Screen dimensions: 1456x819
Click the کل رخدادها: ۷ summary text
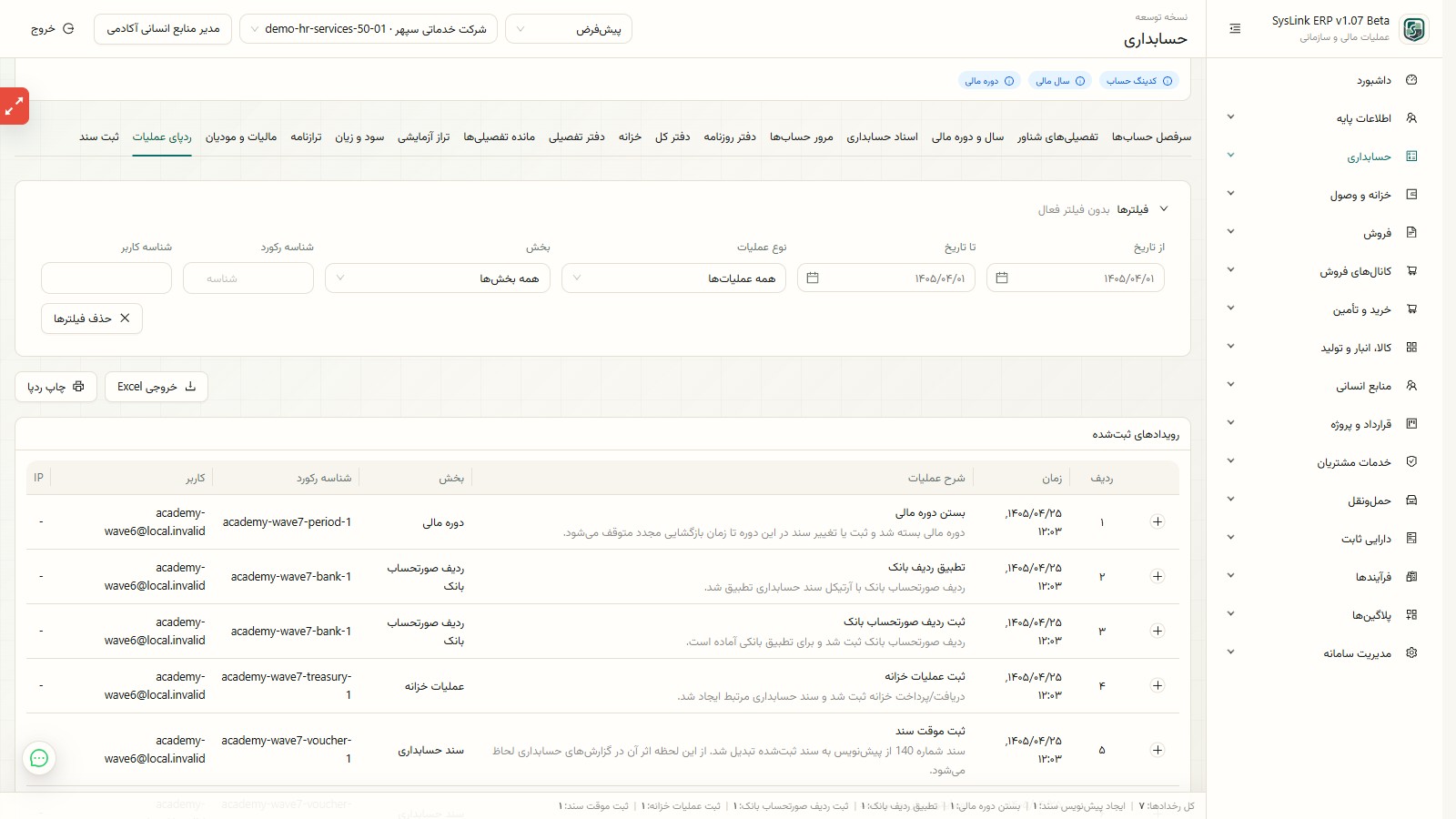(x=1167, y=806)
